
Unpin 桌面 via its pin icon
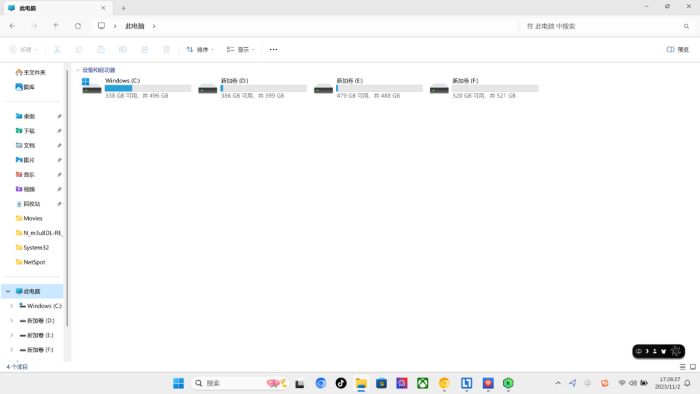click(59, 116)
